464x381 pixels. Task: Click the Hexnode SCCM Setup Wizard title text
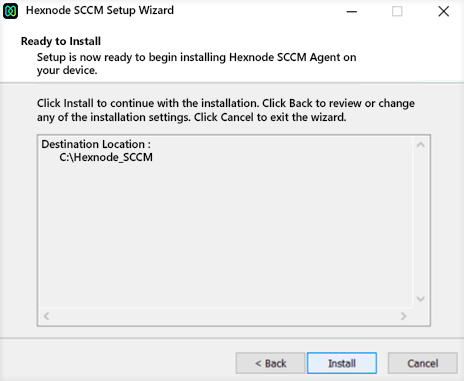100,10
